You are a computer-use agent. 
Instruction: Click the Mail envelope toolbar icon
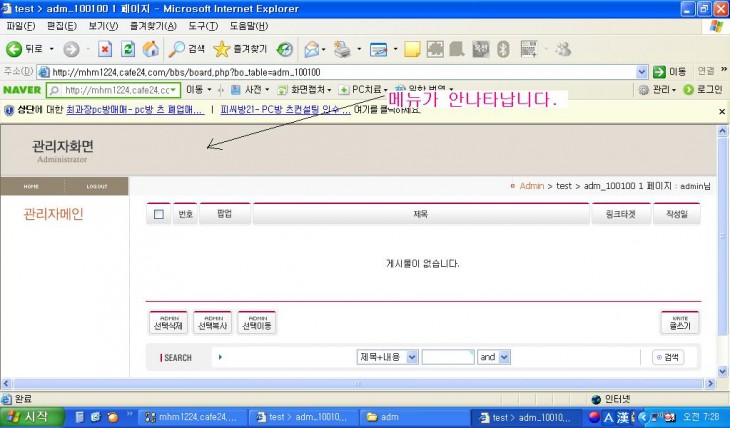pyautogui.click(x=311, y=48)
